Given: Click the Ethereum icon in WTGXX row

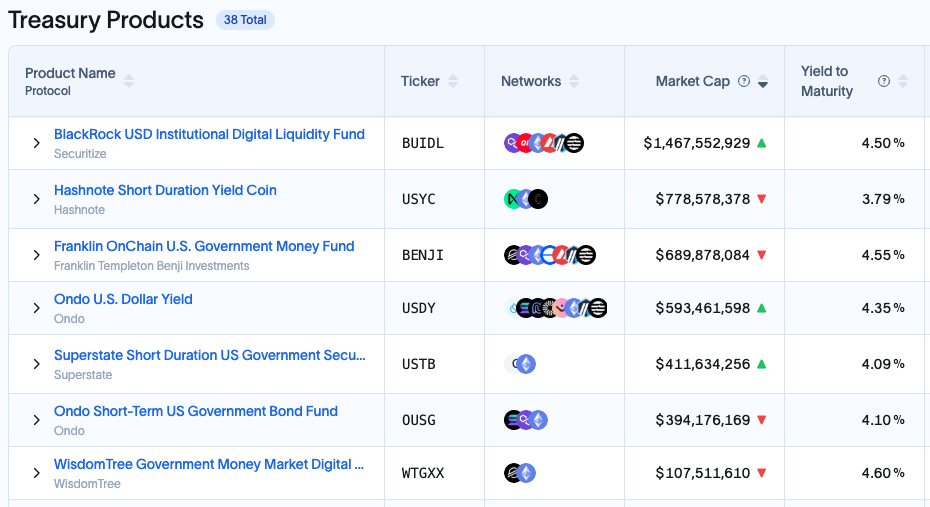Looking at the screenshot, I should point(526,473).
